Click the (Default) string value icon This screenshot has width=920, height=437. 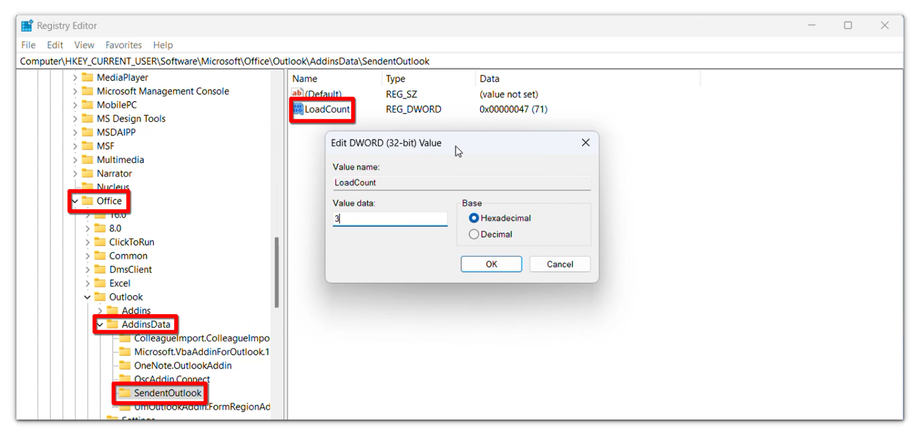pos(297,94)
